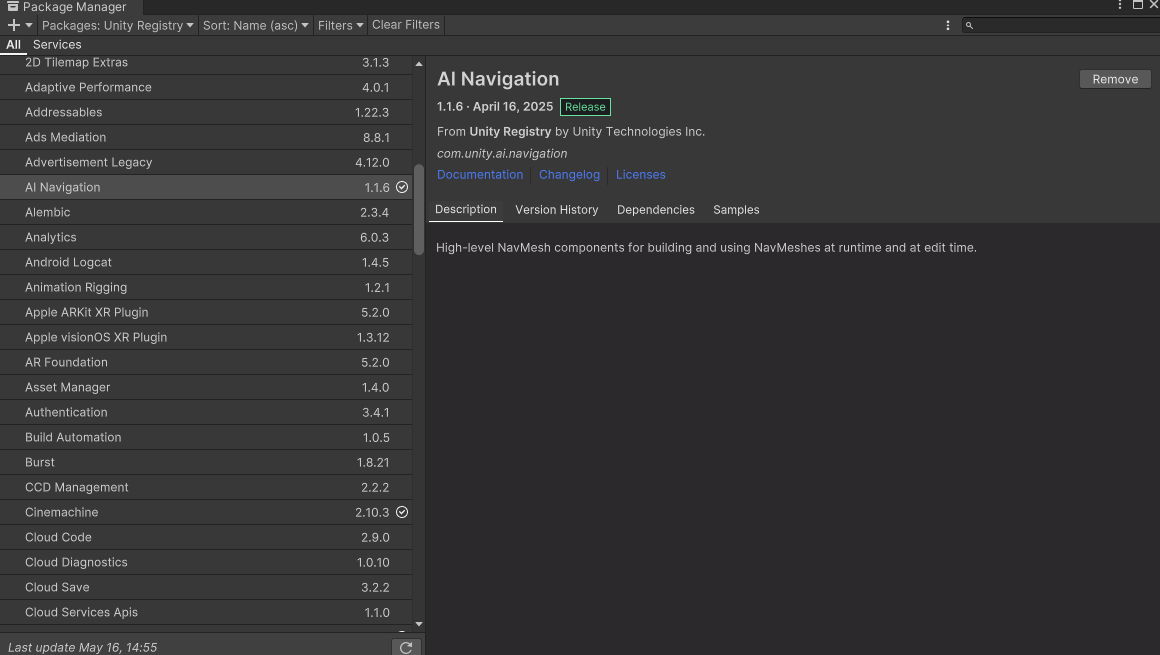Click the NavMesh description text
The height and width of the screenshot is (655, 1160).
[706, 248]
